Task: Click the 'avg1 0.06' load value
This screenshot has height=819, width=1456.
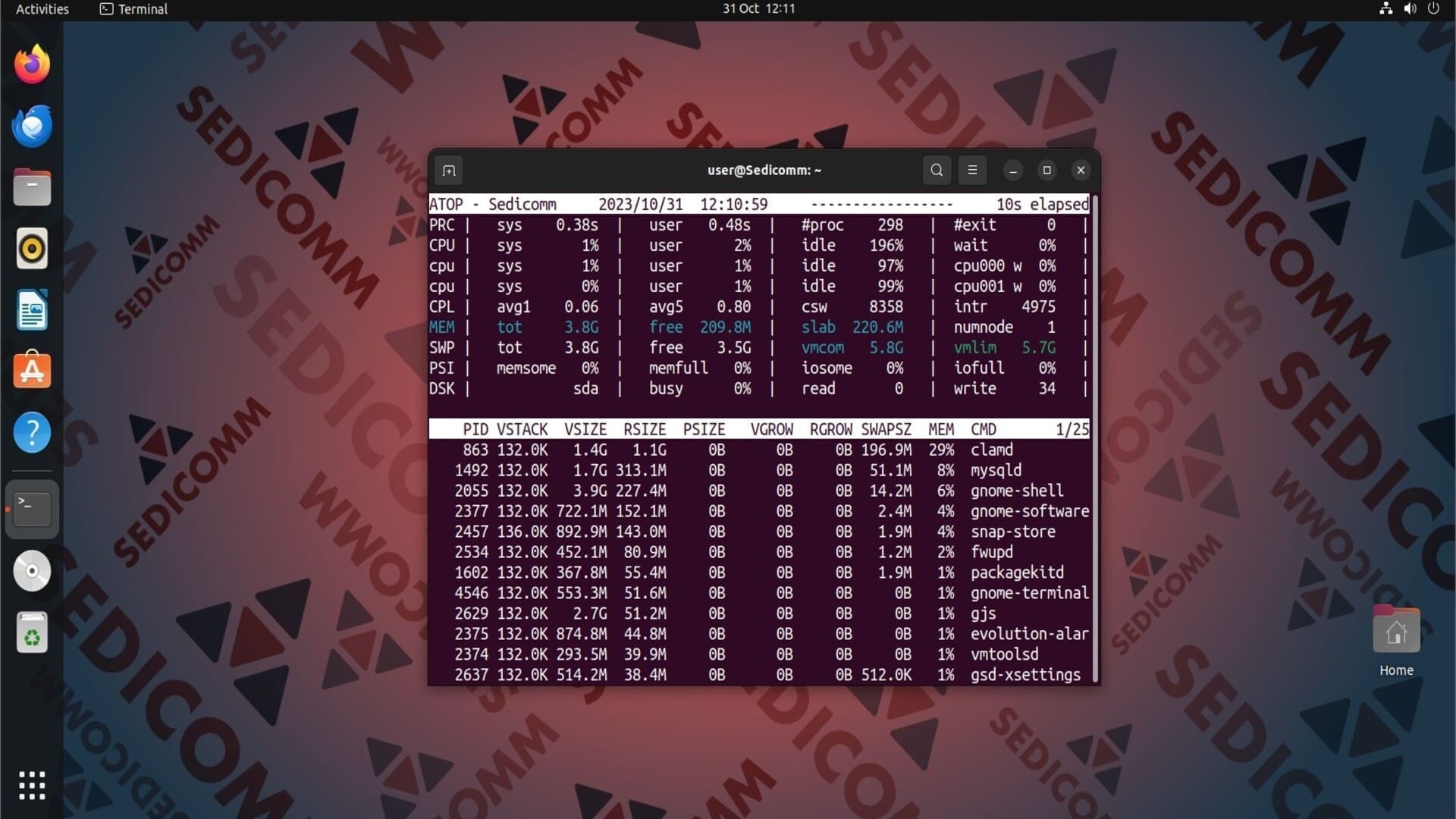Action: point(548,306)
